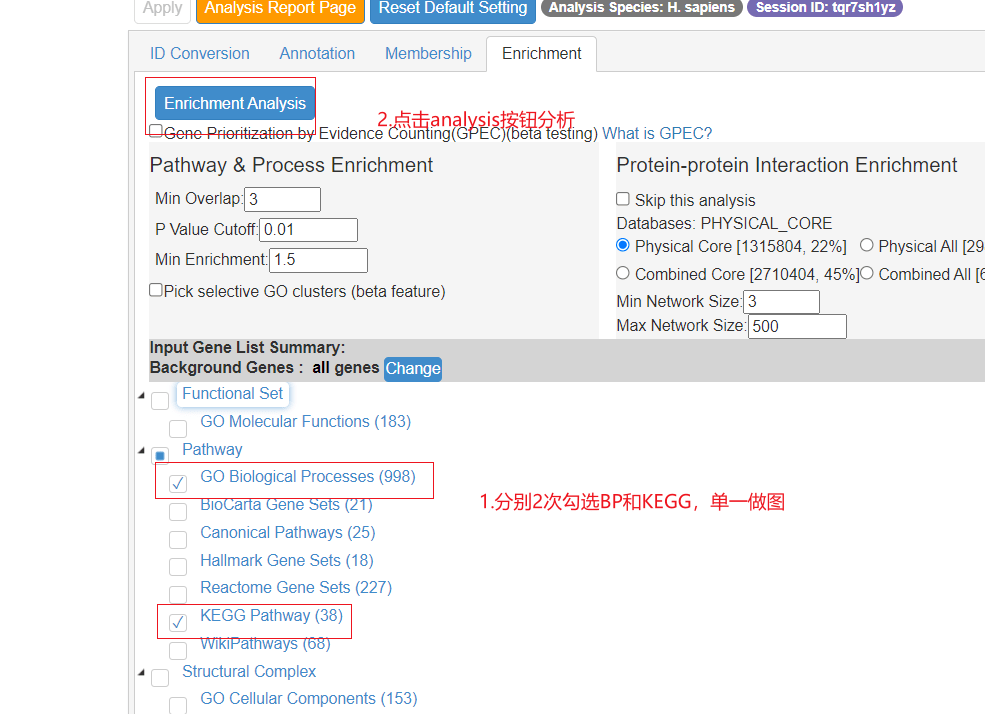Viewport: 985px width, 714px height.
Task: Enable Skip this analysis option
Action: [x=623, y=199]
